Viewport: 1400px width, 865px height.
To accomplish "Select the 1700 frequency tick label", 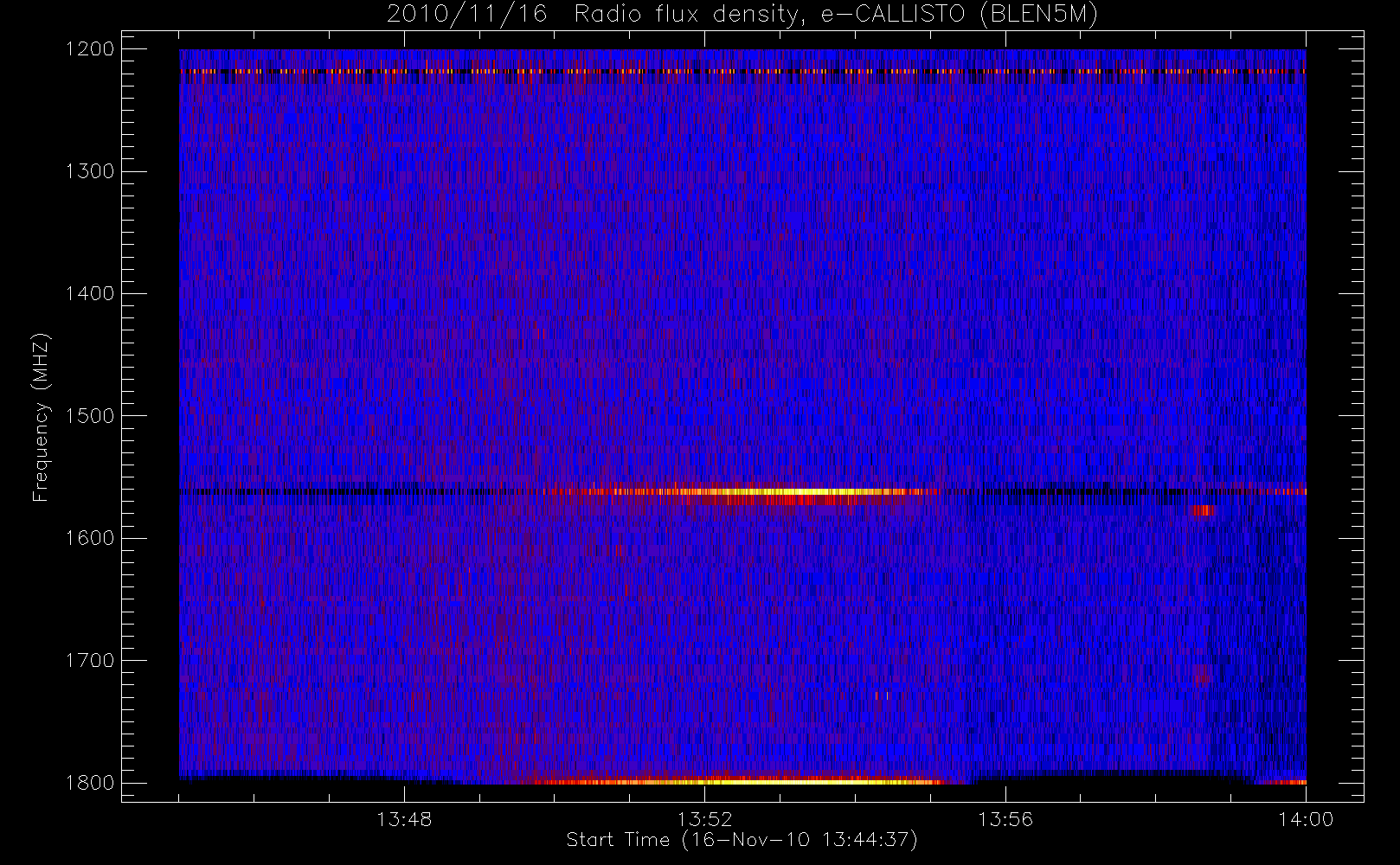I will [x=90, y=660].
